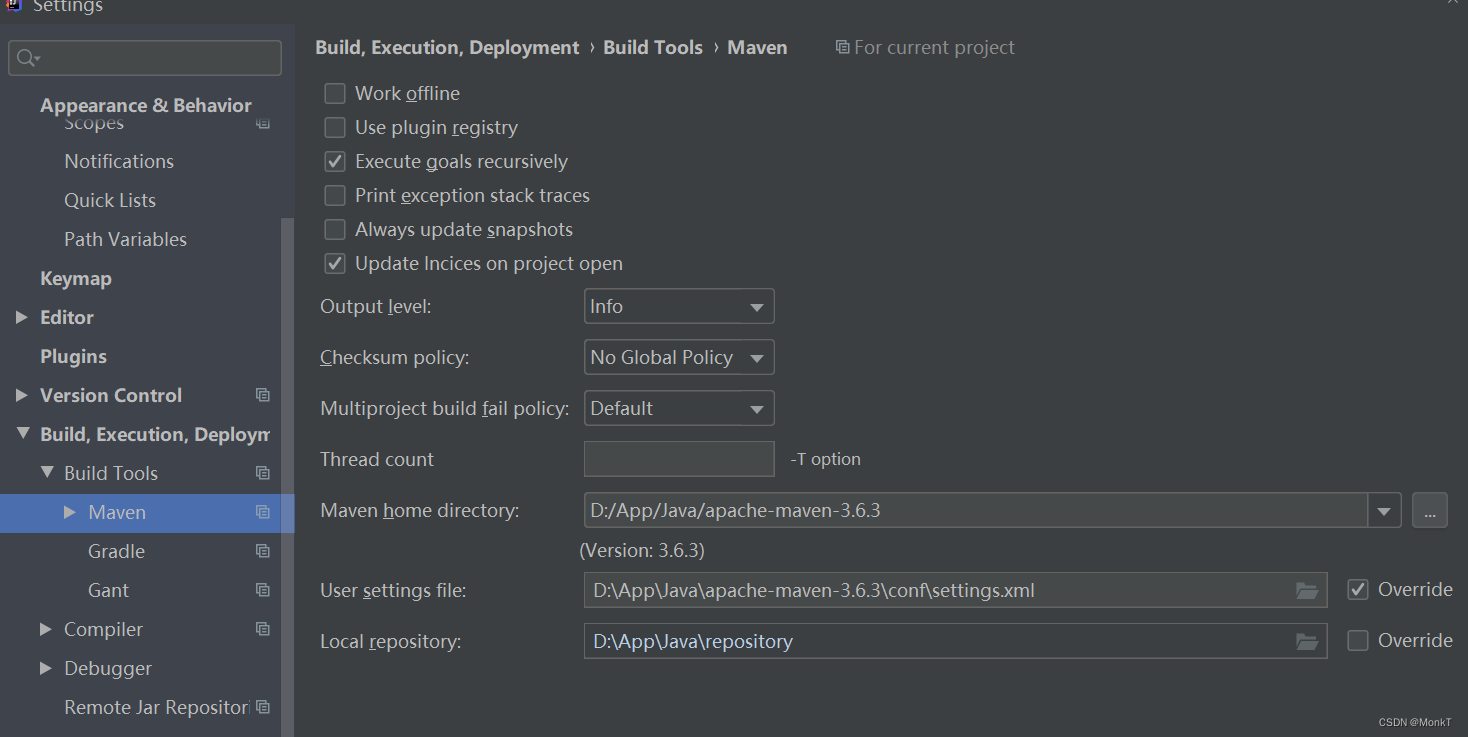The height and width of the screenshot is (737, 1468).
Task: Open the Keymap settings page
Action: tap(76, 278)
